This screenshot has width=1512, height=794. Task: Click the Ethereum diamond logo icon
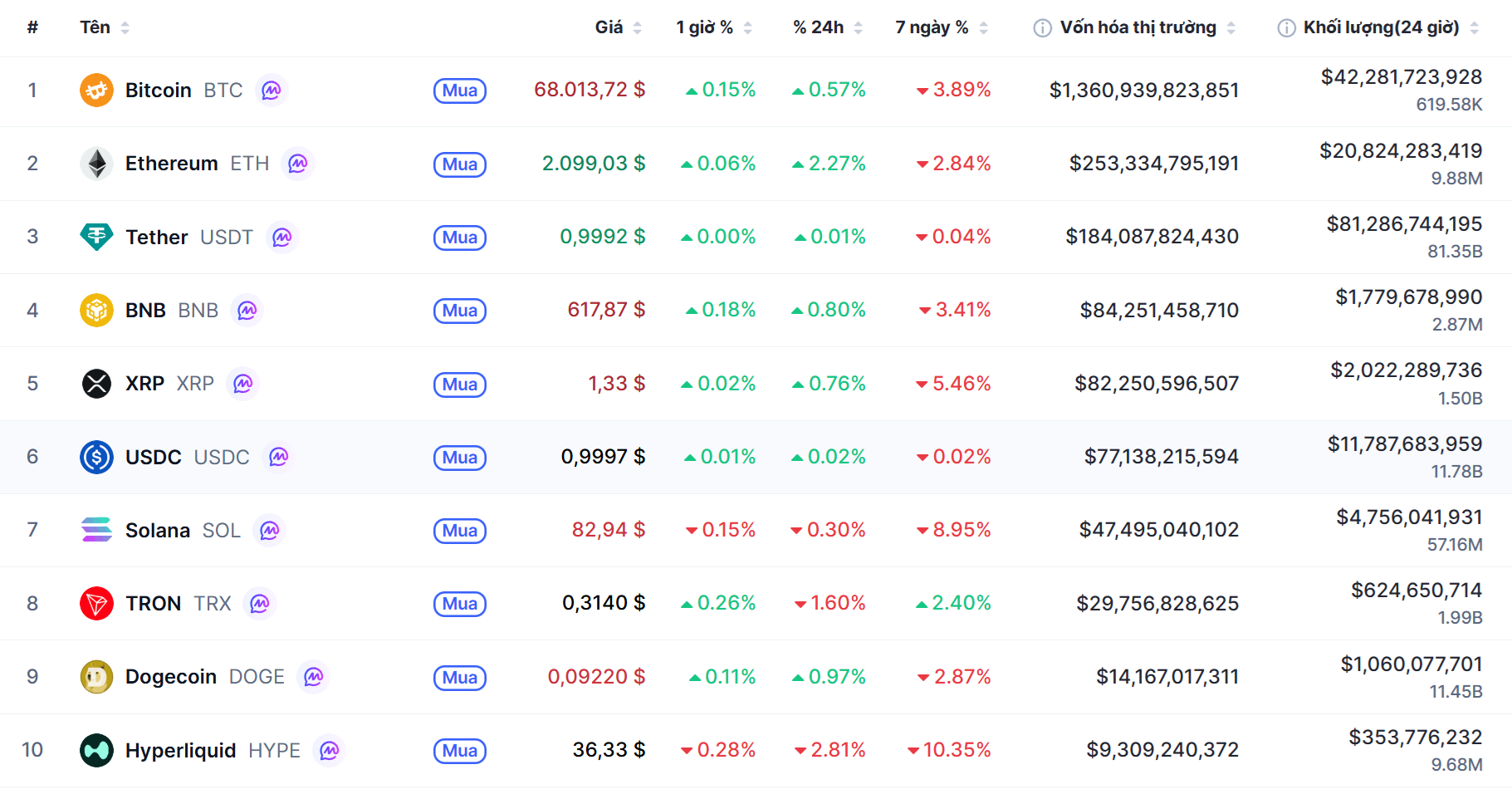pyautogui.click(x=96, y=164)
